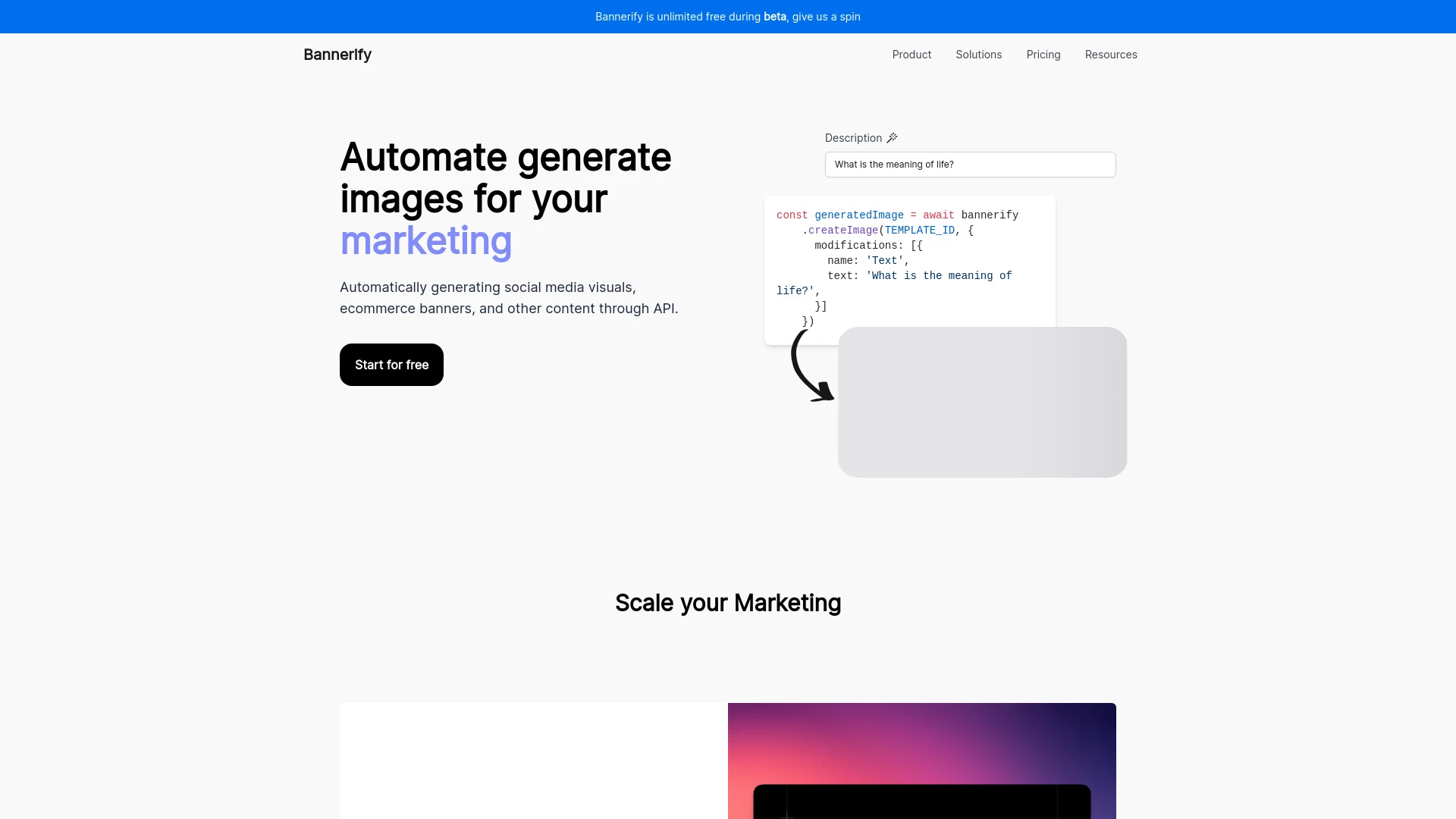Click the Pricing navigation link
The height and width of the screenshot is (819, 1456).
(1043, 54)
